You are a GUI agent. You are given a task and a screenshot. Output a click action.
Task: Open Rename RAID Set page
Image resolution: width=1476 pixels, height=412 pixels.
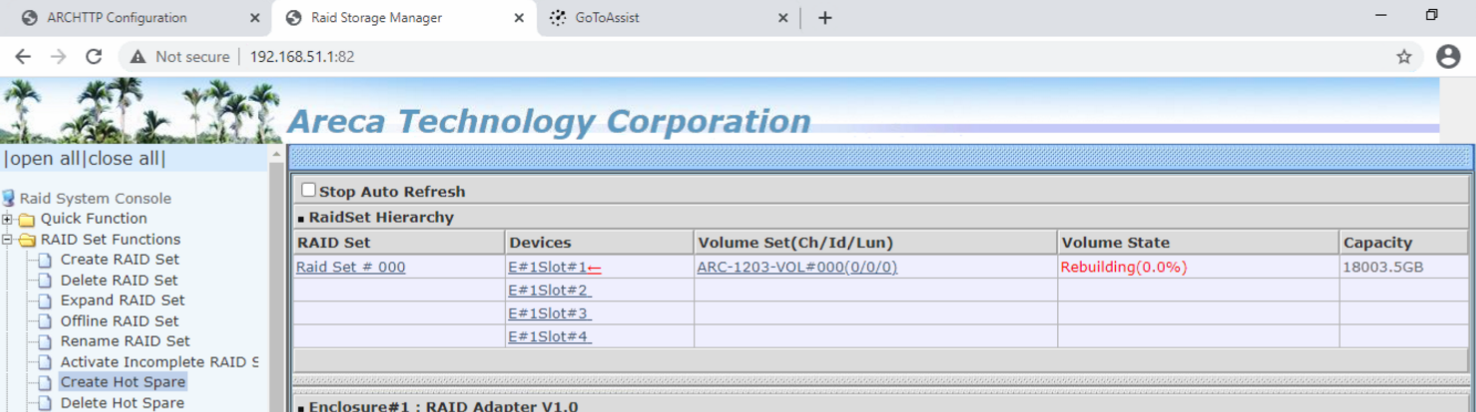125,341
